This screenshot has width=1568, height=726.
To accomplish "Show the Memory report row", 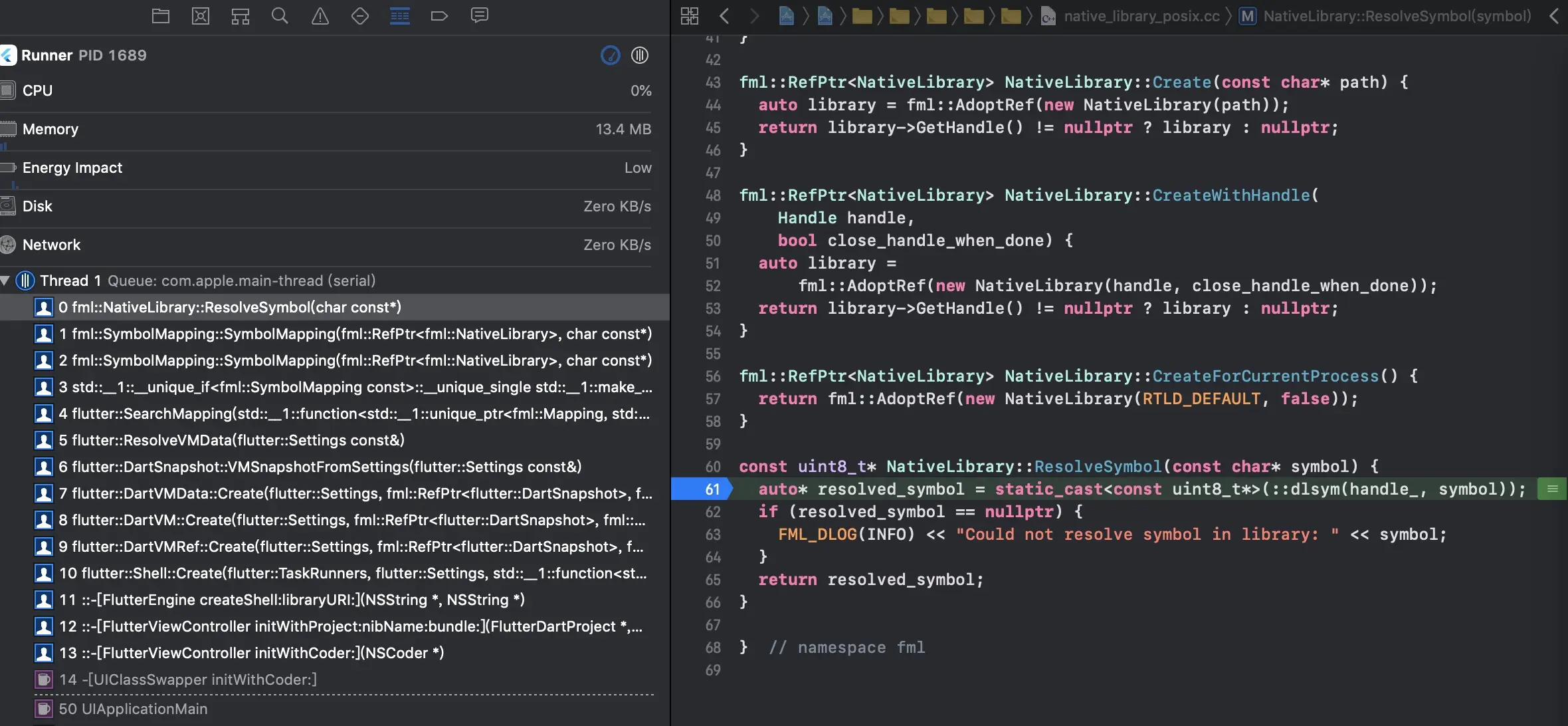I will click(x=326, y=129).
